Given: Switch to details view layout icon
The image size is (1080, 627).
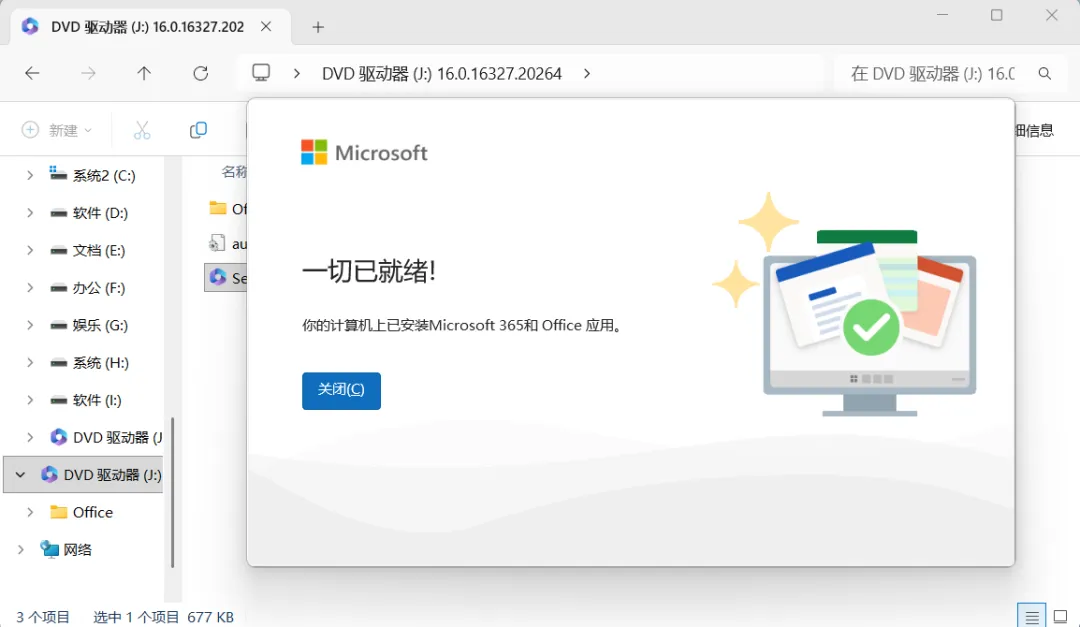Looking at the screenshot, I should (x=1031, y=616).
